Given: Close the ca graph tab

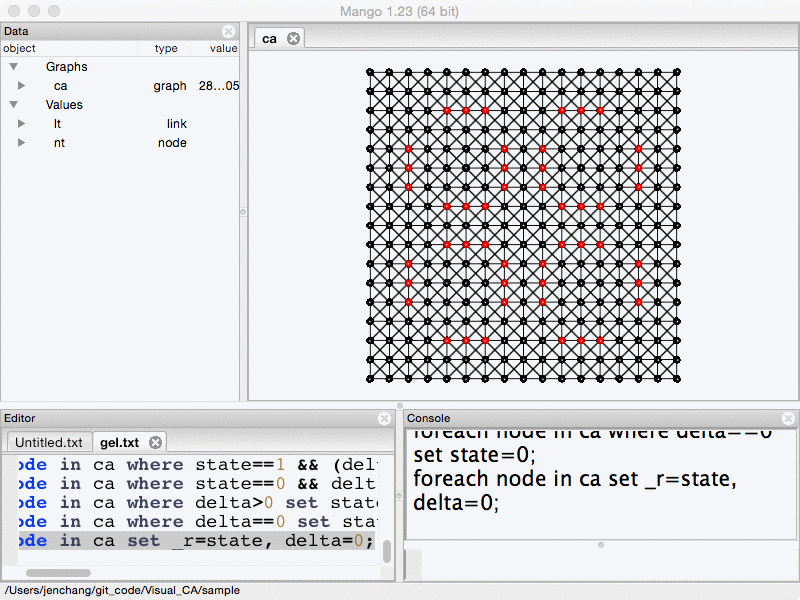Looking at the screenshot, I should tap(293, 38).
